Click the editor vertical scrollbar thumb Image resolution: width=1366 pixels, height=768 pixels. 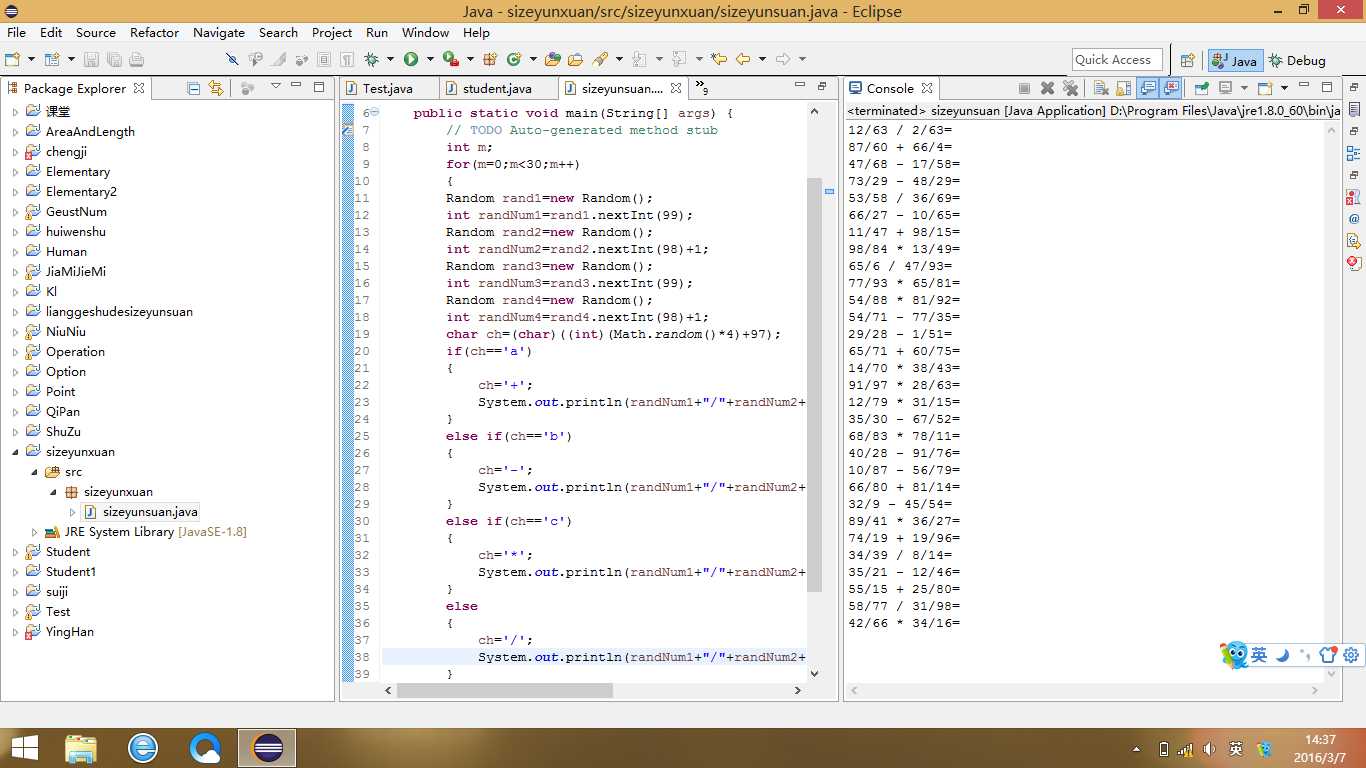[x=814, y=385]
